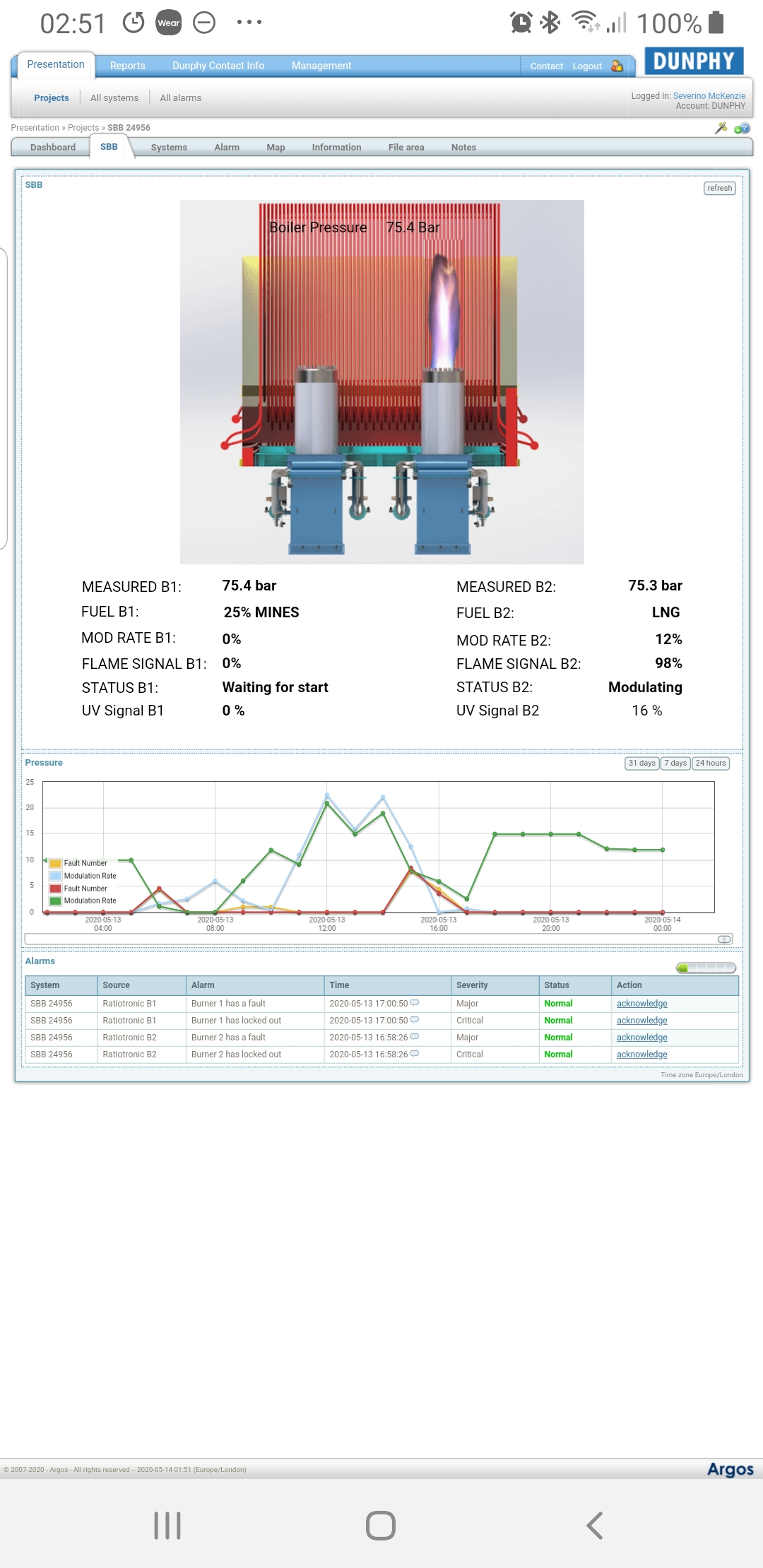Open comment bubble for Burner 1 has a fault
This screenshot has height=1568, width=763.
pos(415,1003)
